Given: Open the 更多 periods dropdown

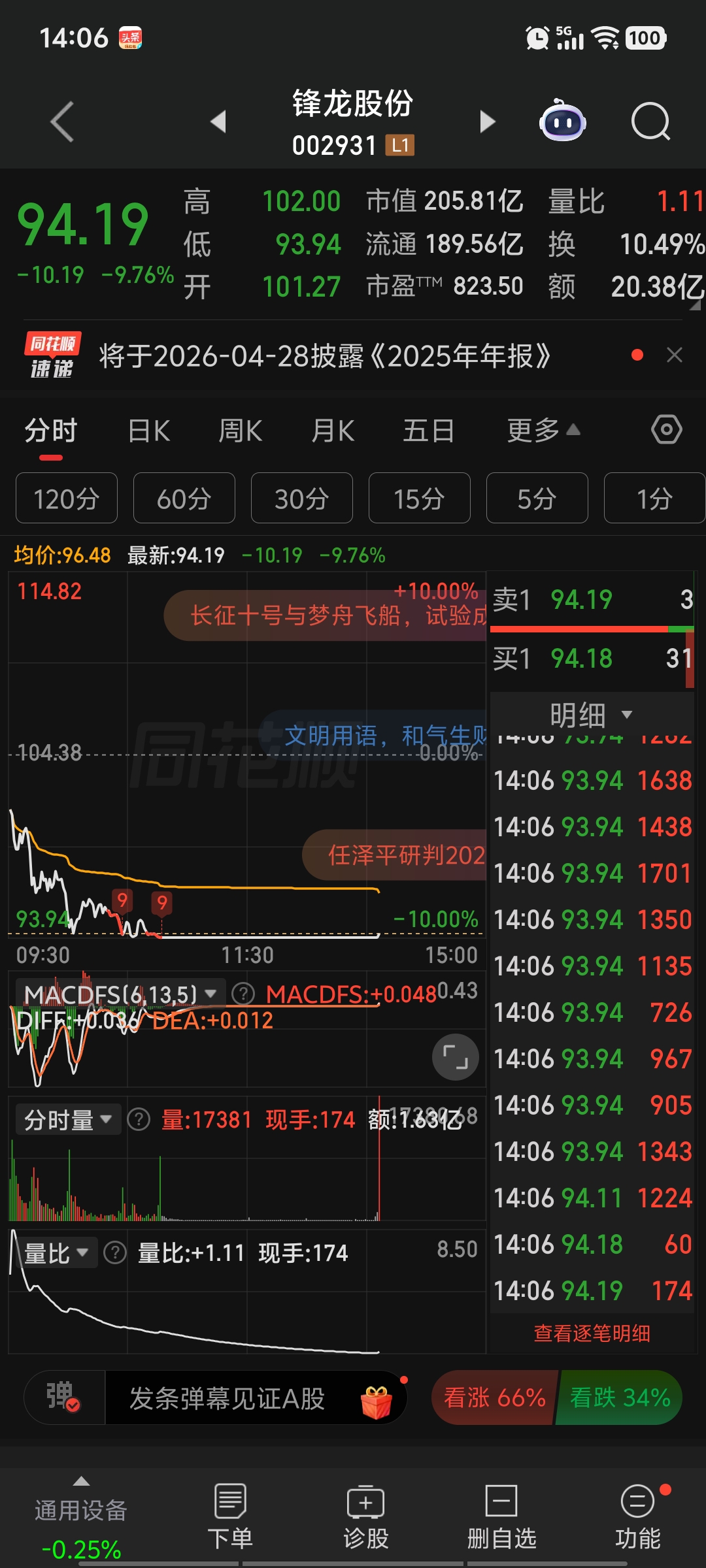Looking at the screenshot, I should point(543,430).
